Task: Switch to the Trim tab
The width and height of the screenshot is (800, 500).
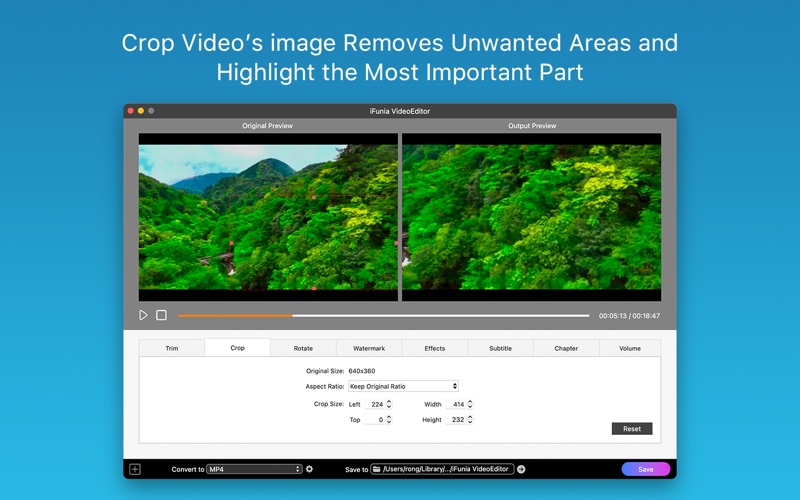Action: [x=172, y=348]
